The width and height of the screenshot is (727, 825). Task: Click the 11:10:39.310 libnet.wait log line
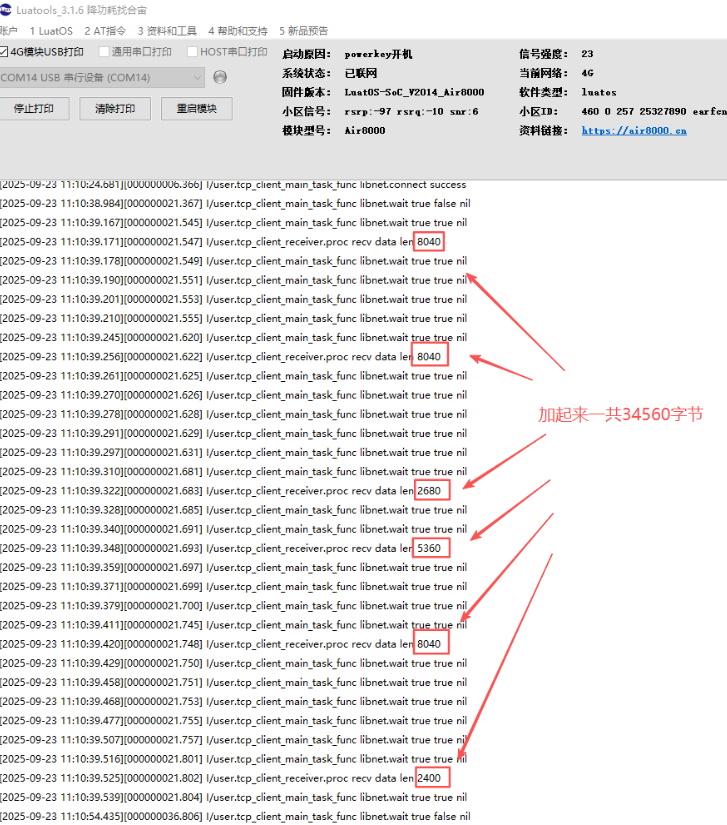234,472
